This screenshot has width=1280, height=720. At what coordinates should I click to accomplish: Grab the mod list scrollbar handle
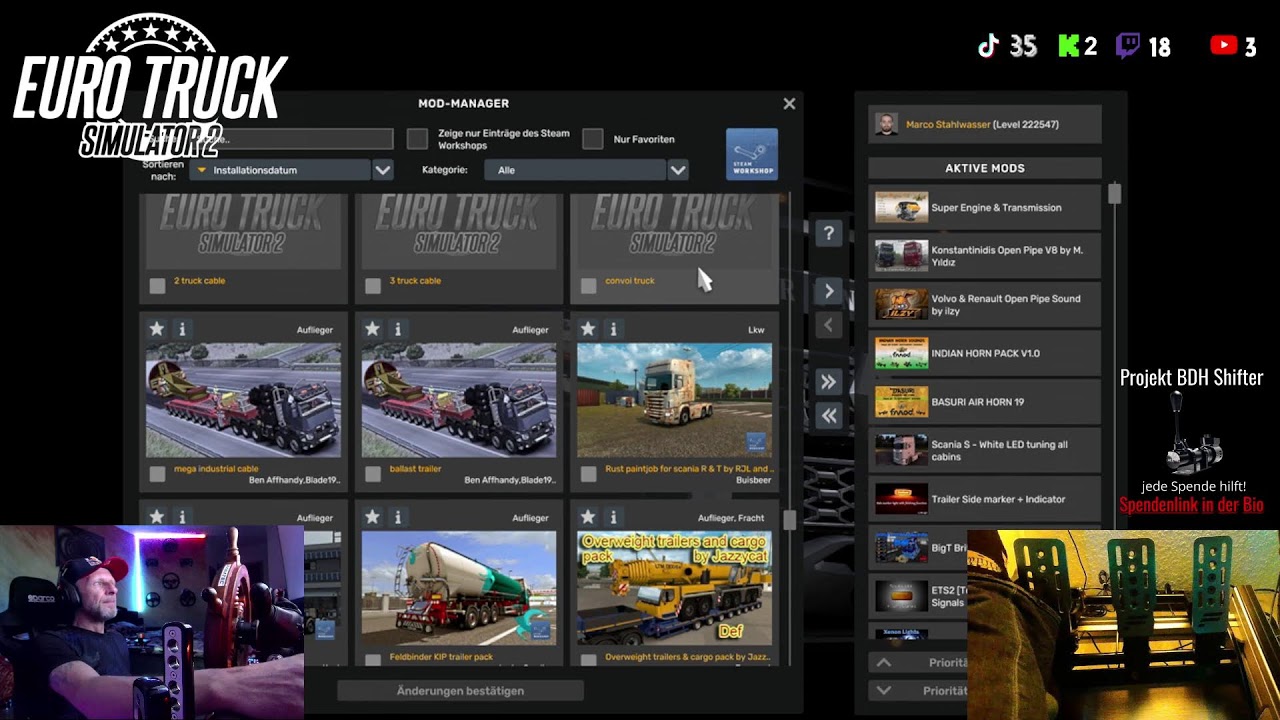790,520
